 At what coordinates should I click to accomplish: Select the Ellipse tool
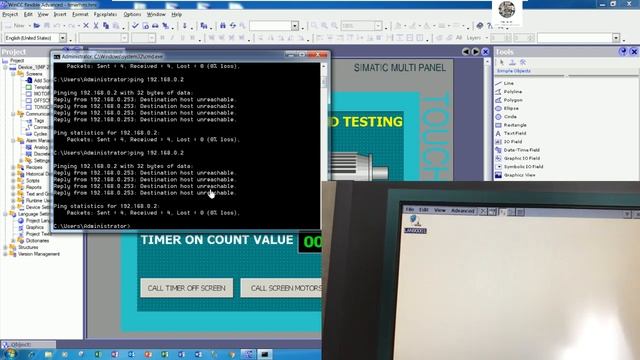coord(511,108)
